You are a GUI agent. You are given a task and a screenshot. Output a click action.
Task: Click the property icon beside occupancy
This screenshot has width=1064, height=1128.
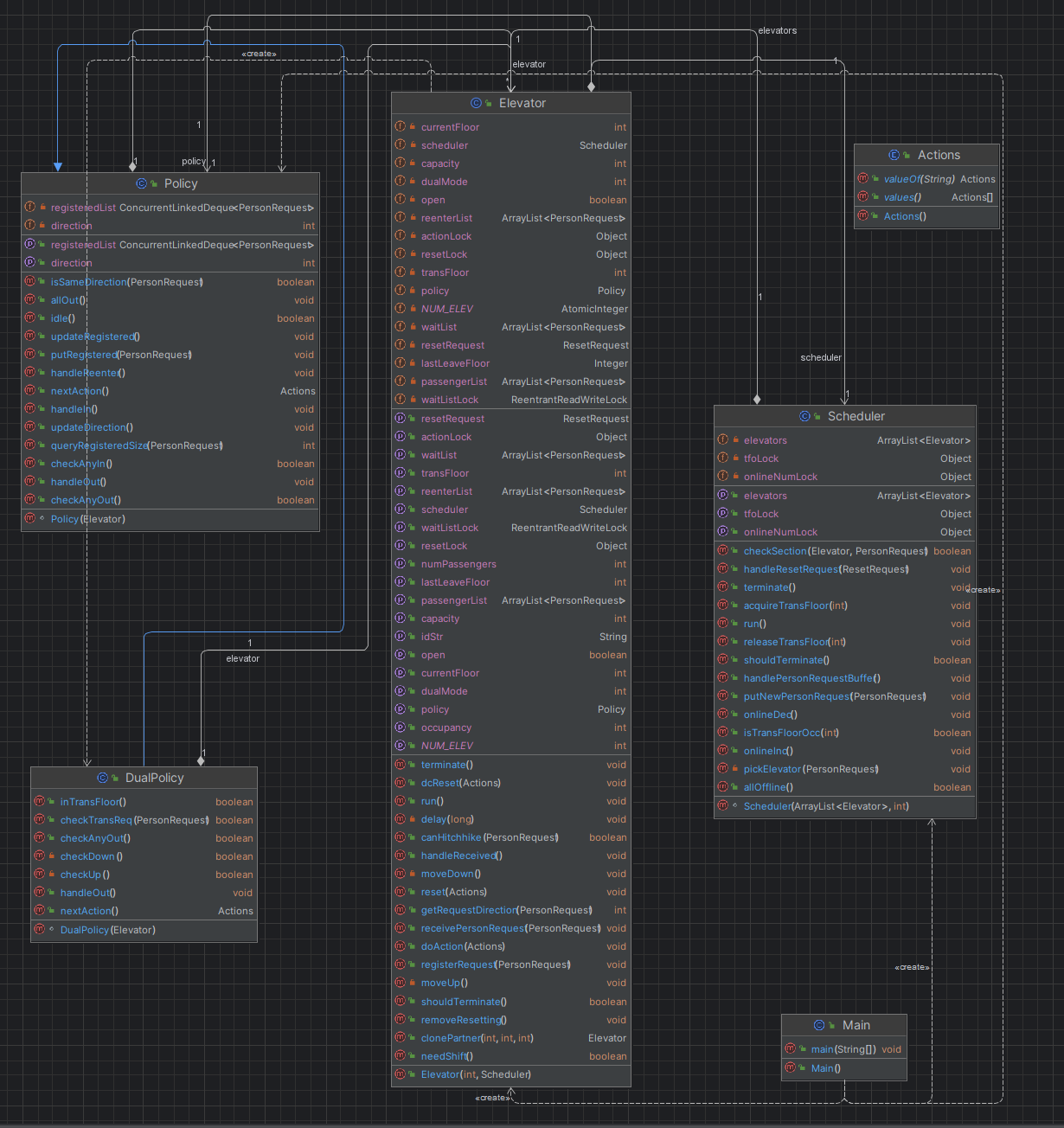pos(401,727)
